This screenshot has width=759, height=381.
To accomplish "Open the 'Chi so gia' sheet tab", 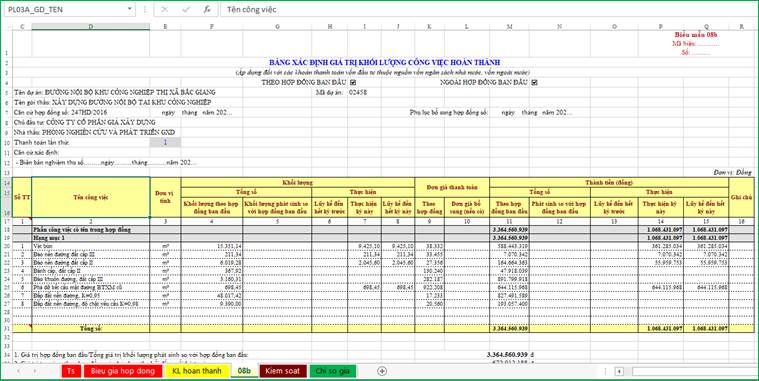I will [333, 371].
